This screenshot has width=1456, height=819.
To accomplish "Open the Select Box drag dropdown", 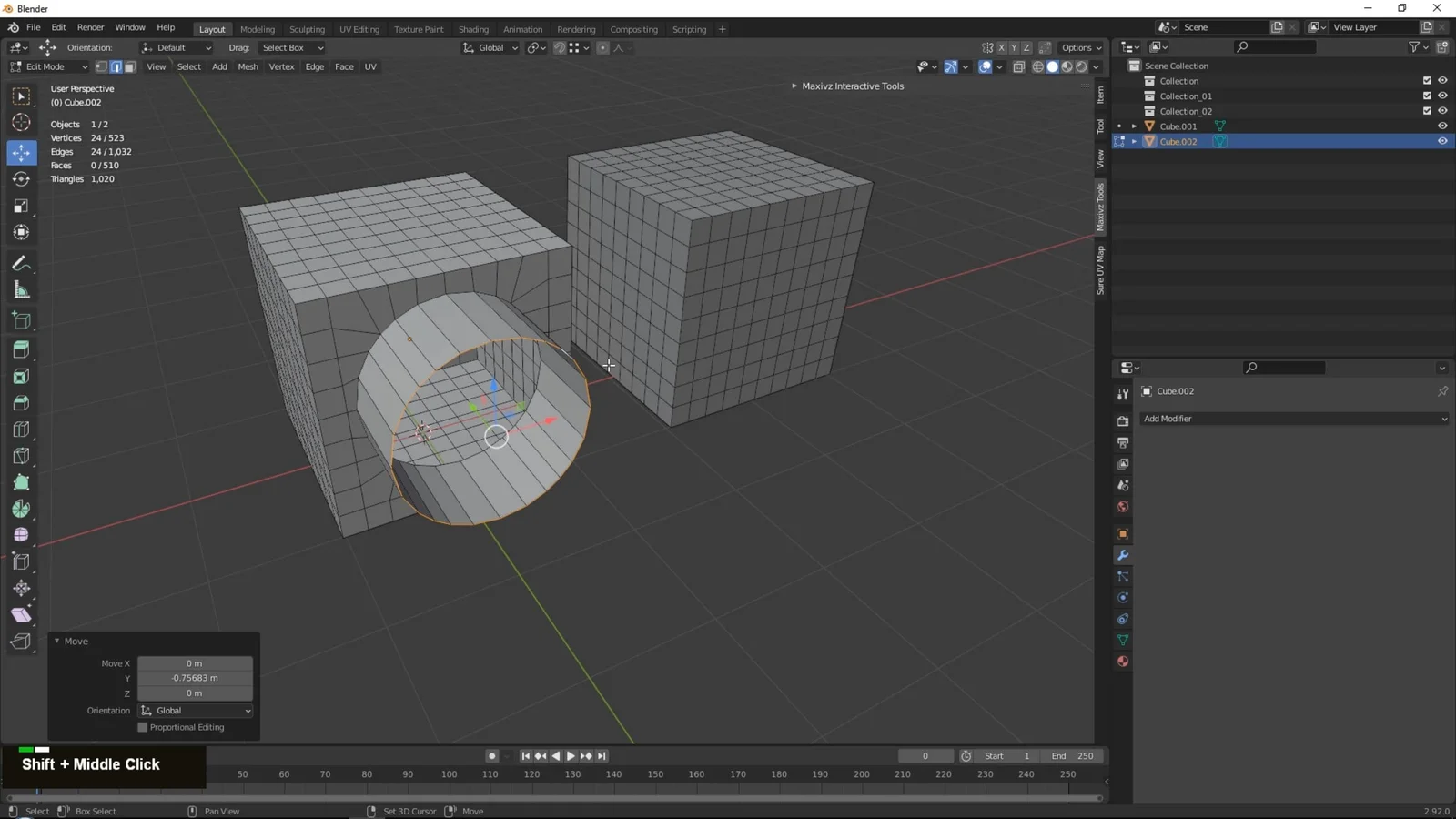I will point(292,47).
